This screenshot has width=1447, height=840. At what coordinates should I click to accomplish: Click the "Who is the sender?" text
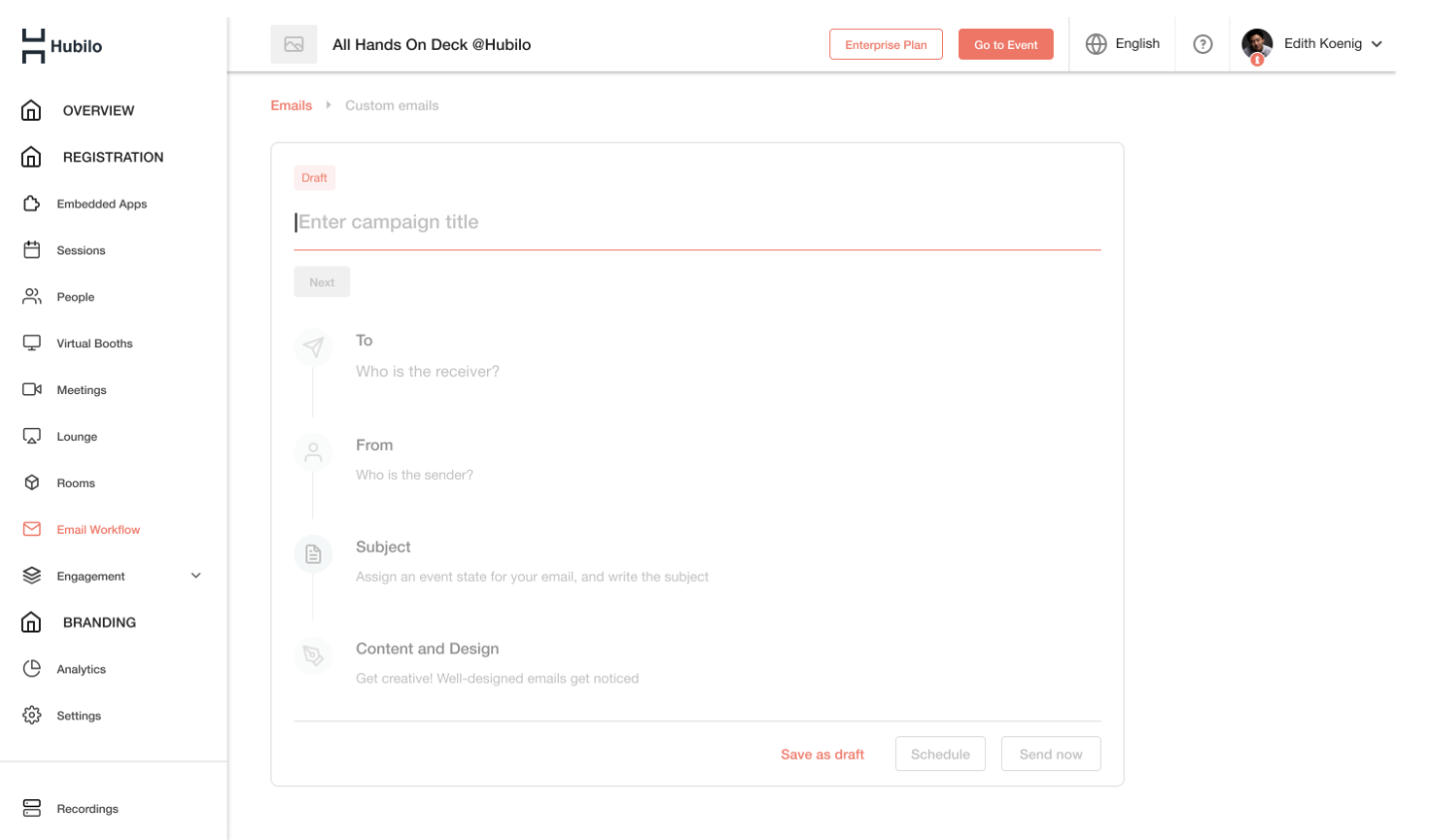click(x=415, y=475)
